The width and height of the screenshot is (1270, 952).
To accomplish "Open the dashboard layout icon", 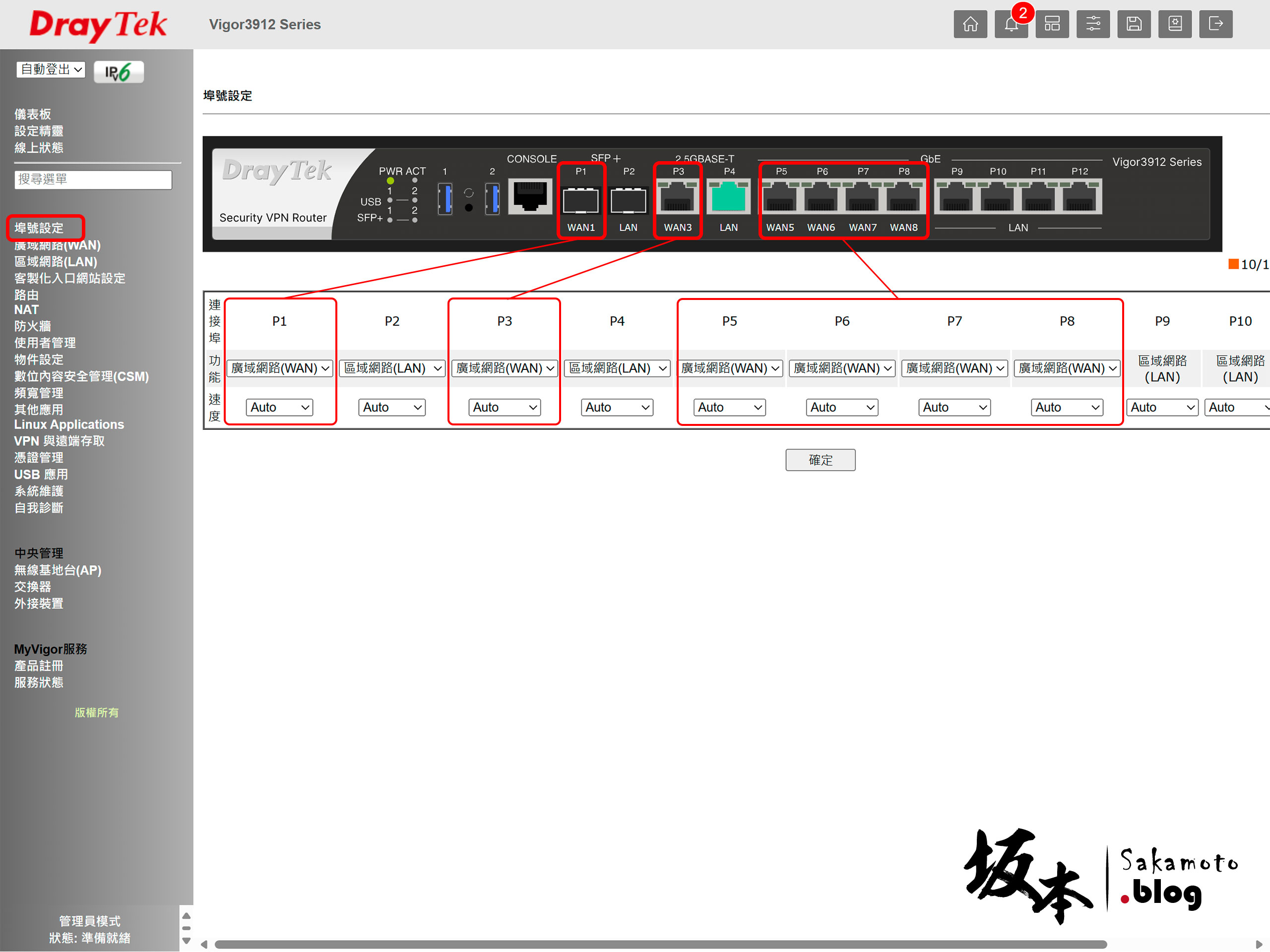I will [x=1052, y=24].
